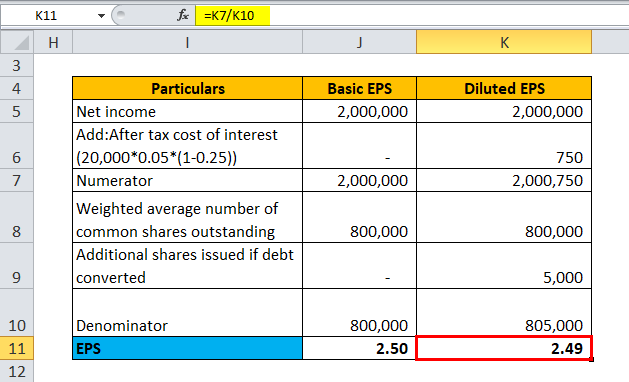629x382 pixels.
Task: Click Basic EPS numerator 2,000,000
Action: (x=359, y=180)
